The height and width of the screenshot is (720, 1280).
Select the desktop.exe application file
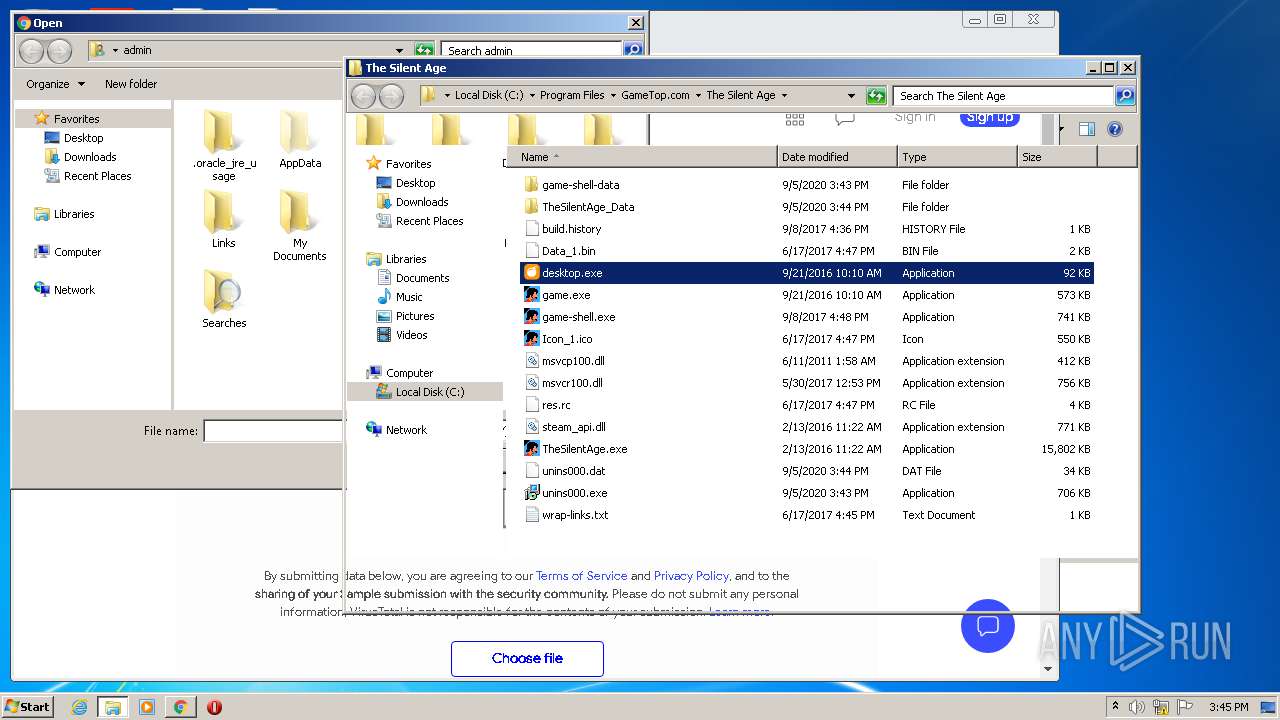tap(807, 273)
